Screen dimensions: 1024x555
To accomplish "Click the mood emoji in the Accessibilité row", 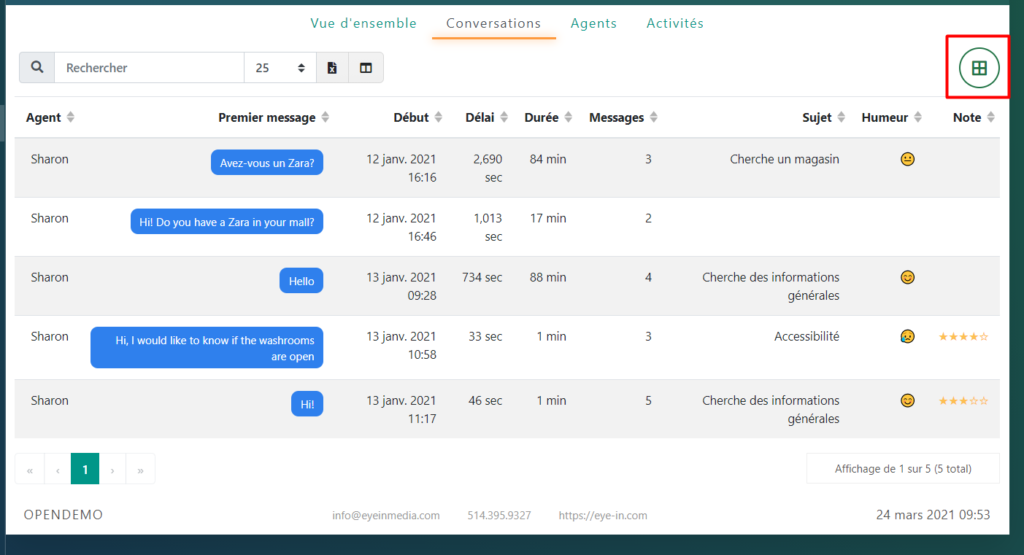I will point(907,337).
